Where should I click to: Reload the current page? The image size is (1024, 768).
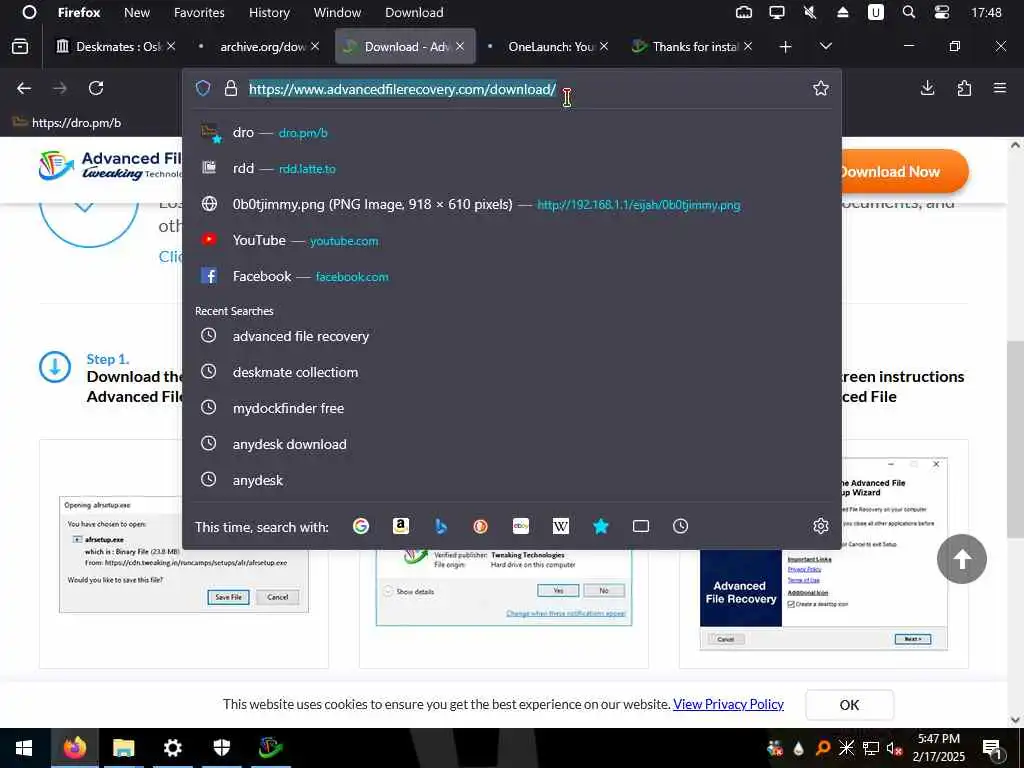(x=96, y=88)
